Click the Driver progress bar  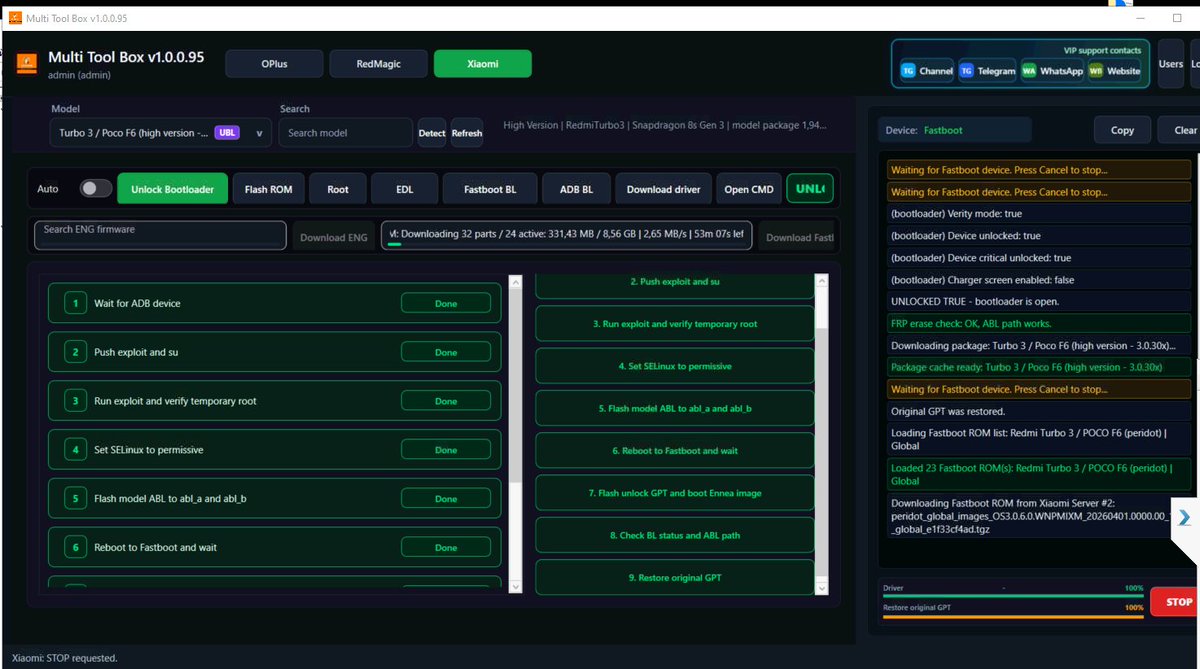pyautogui.click(x=1013, y=596)
